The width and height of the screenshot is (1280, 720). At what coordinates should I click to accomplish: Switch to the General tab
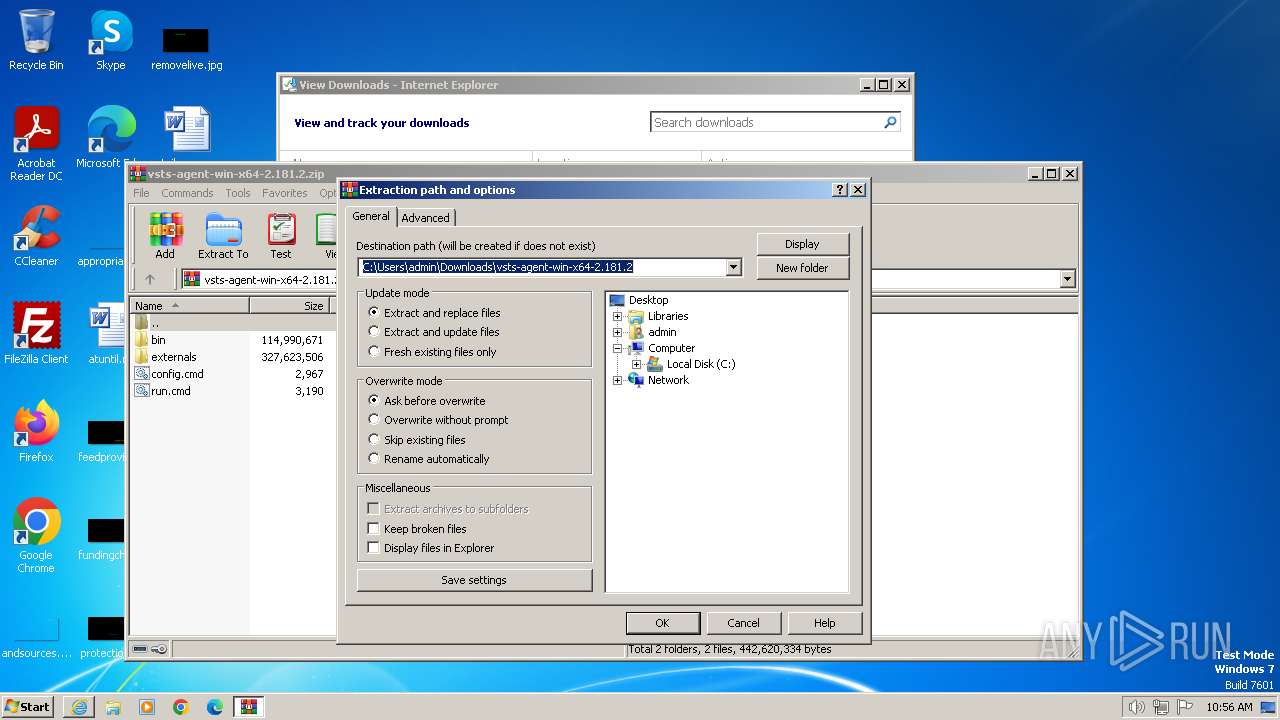click(371, 216)
